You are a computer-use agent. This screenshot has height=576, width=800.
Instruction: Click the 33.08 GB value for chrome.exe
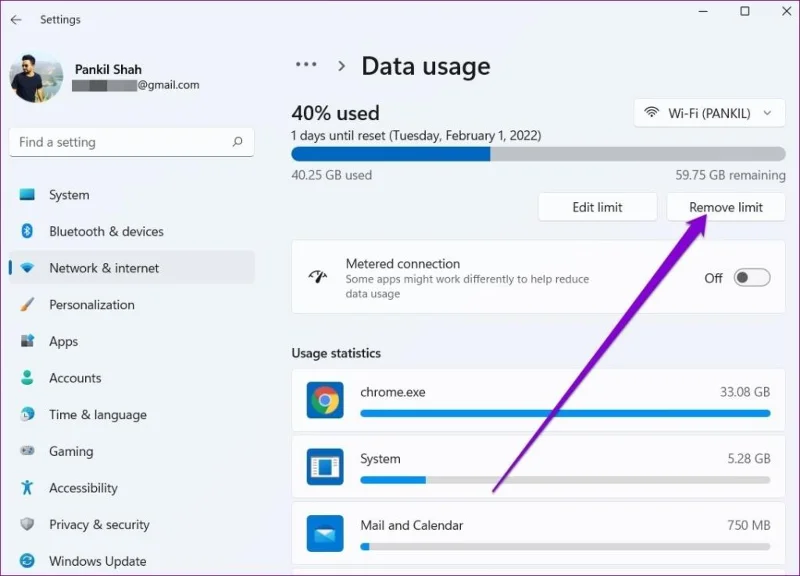pos(745,392)
